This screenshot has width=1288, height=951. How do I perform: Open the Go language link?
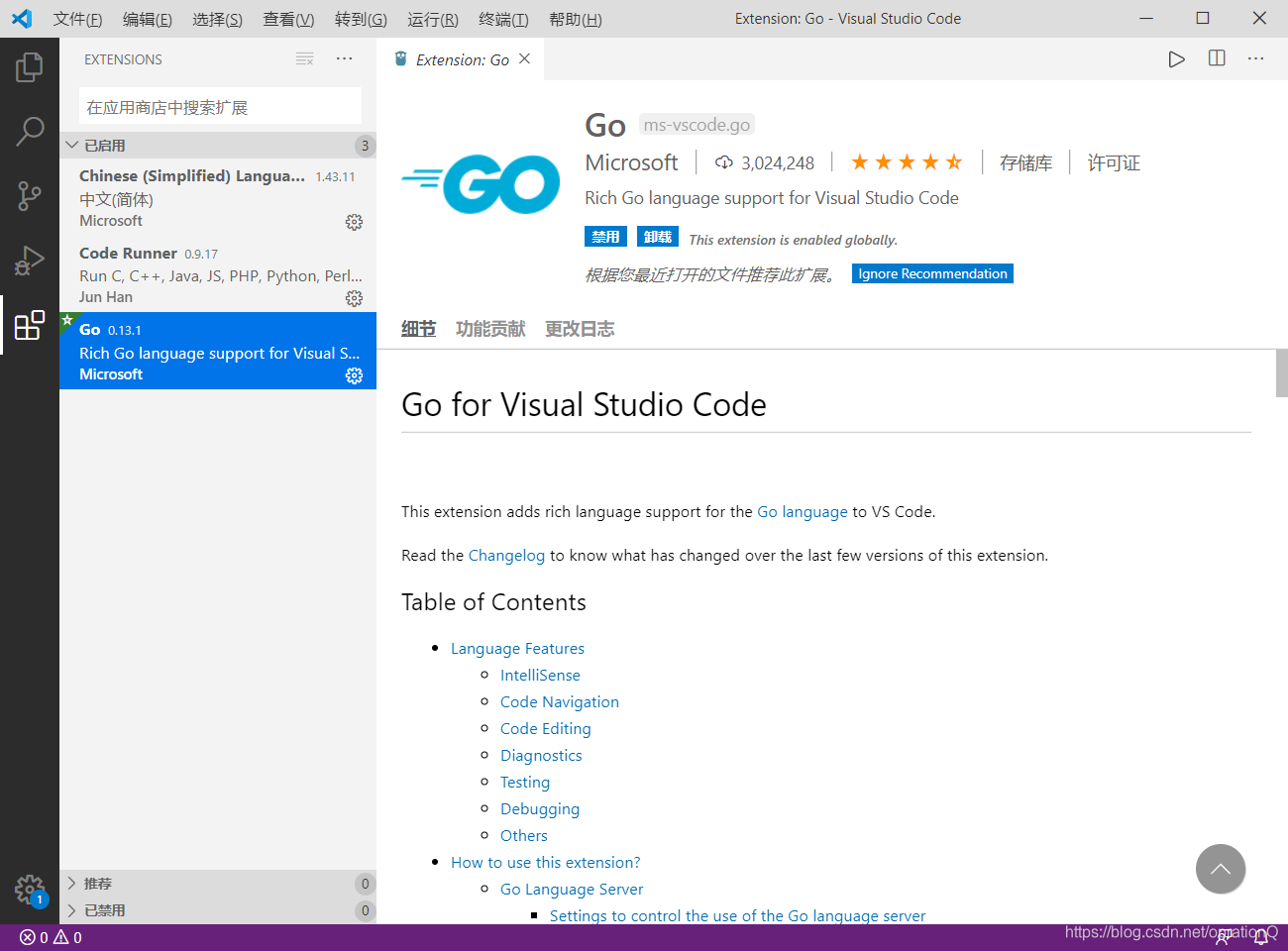[x=803, y=512]
